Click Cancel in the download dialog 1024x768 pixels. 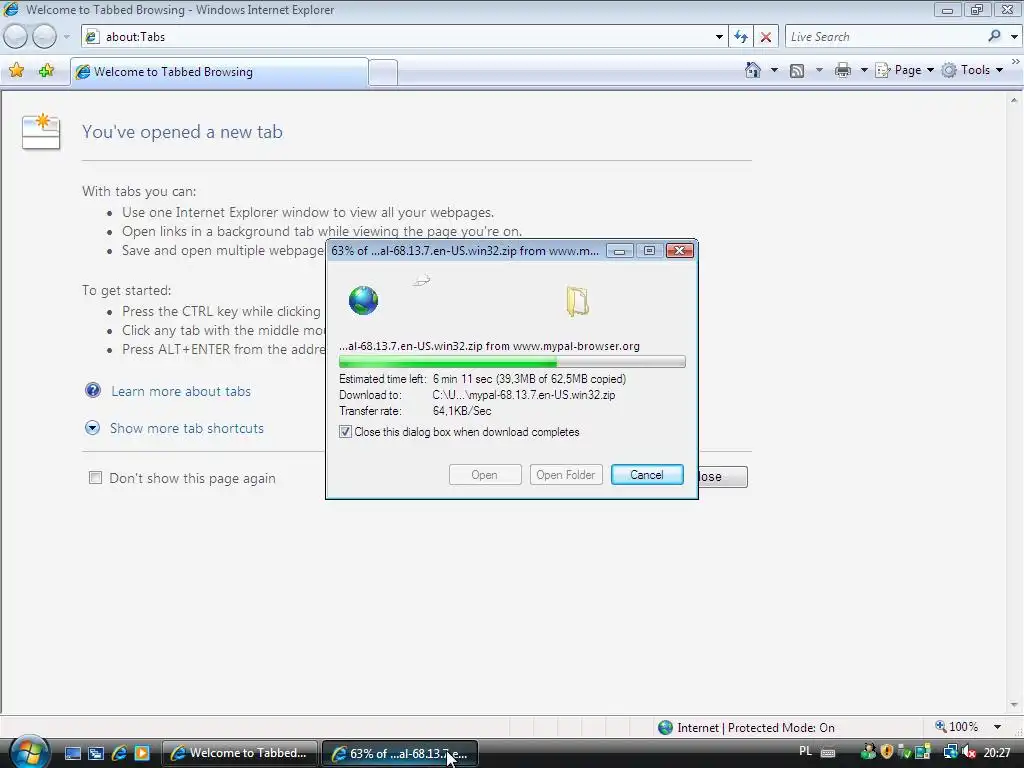click(647, 475)
